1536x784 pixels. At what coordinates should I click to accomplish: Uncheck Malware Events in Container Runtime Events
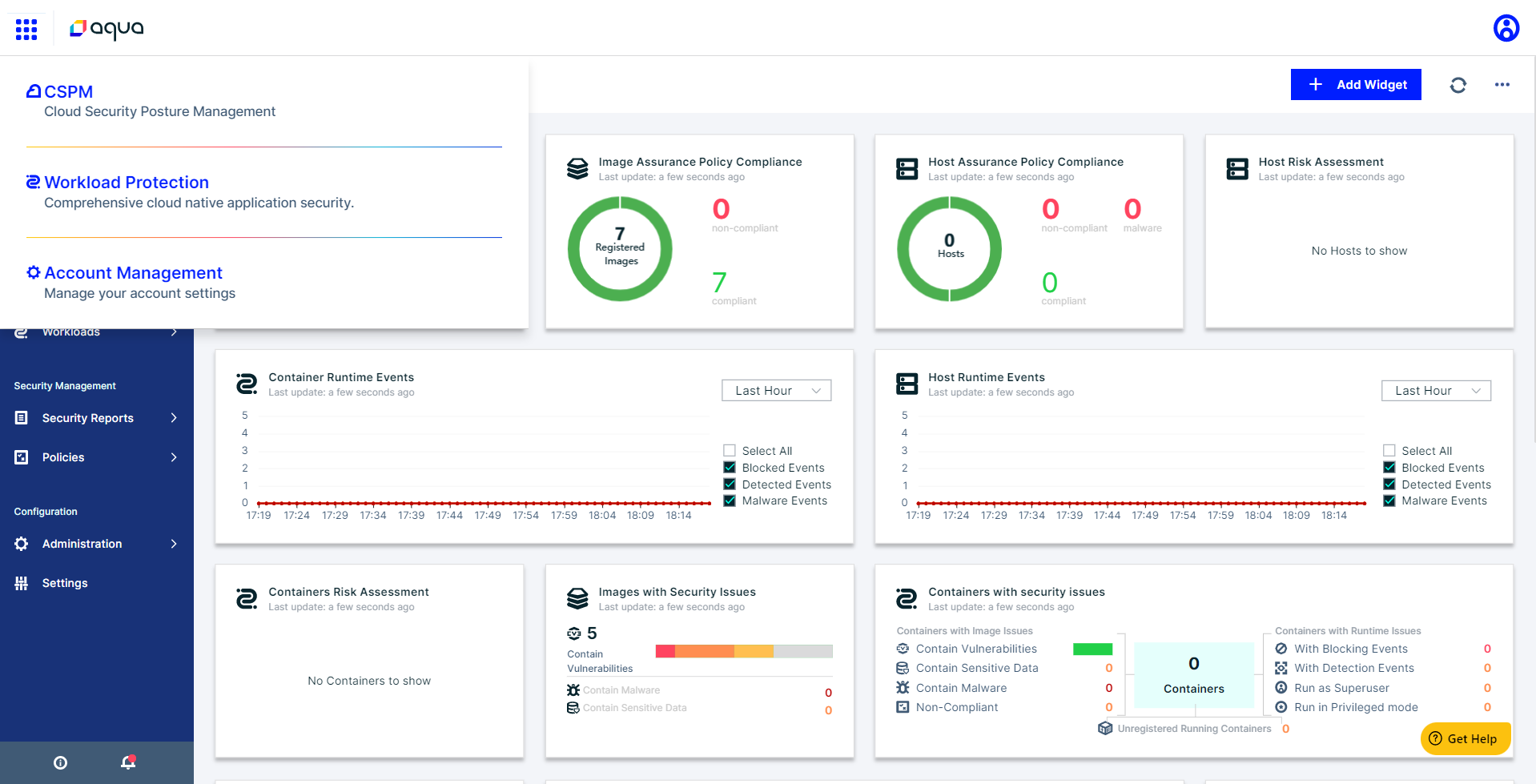(730, 501)
